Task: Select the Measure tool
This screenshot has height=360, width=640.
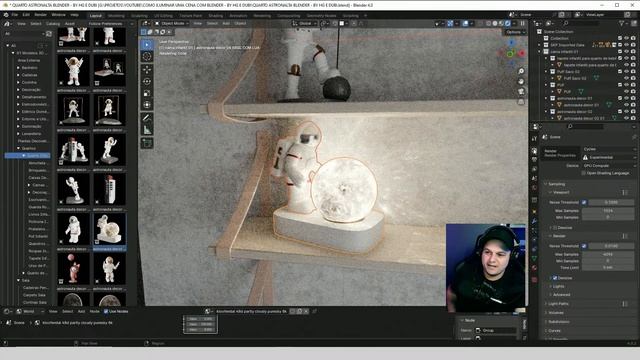Action: click(147, 130)
